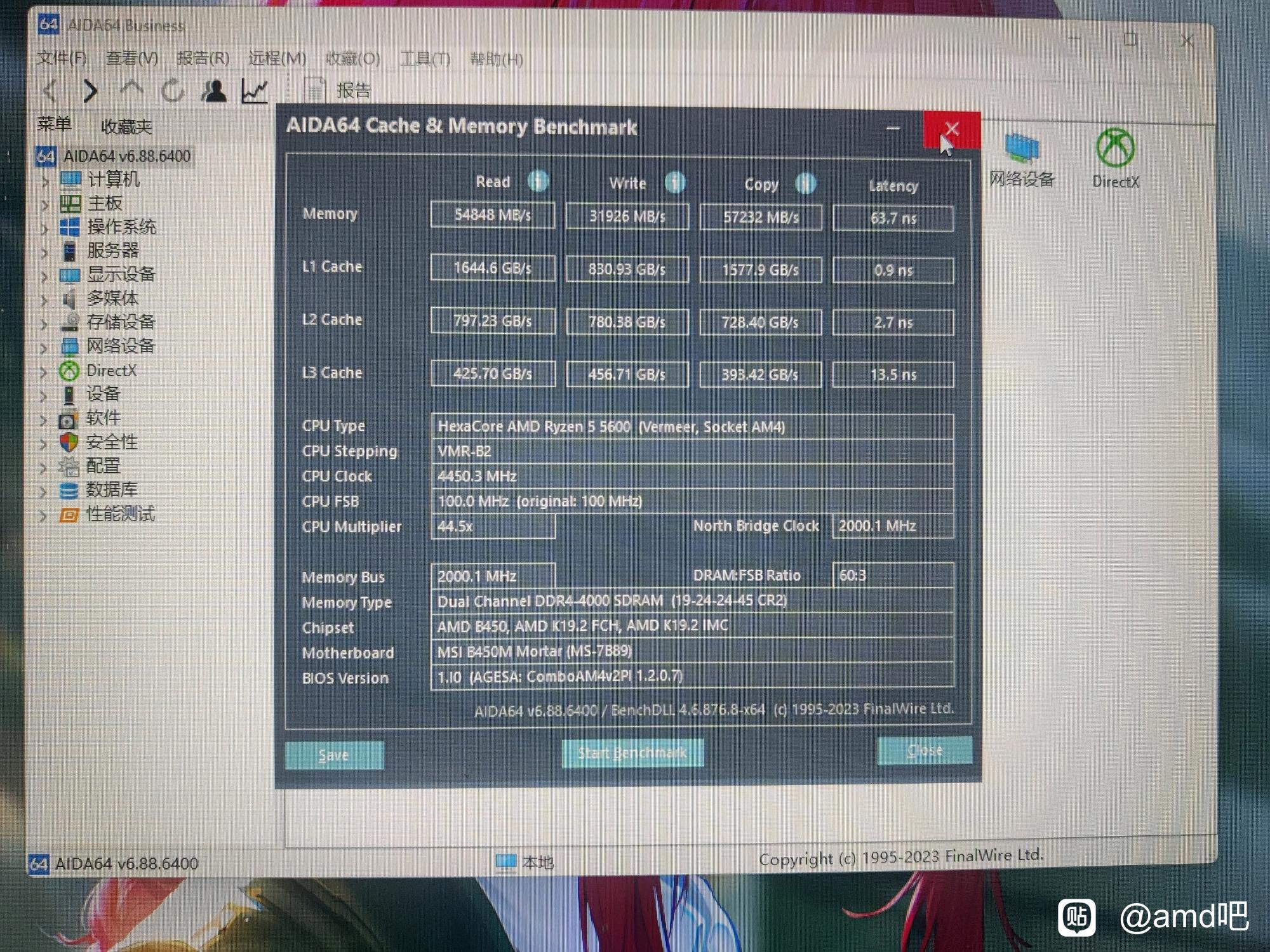This screenshot has height=952, width=1270.
Task: Select the 安全性 shield tree icon
Action: tap(69, 442)
